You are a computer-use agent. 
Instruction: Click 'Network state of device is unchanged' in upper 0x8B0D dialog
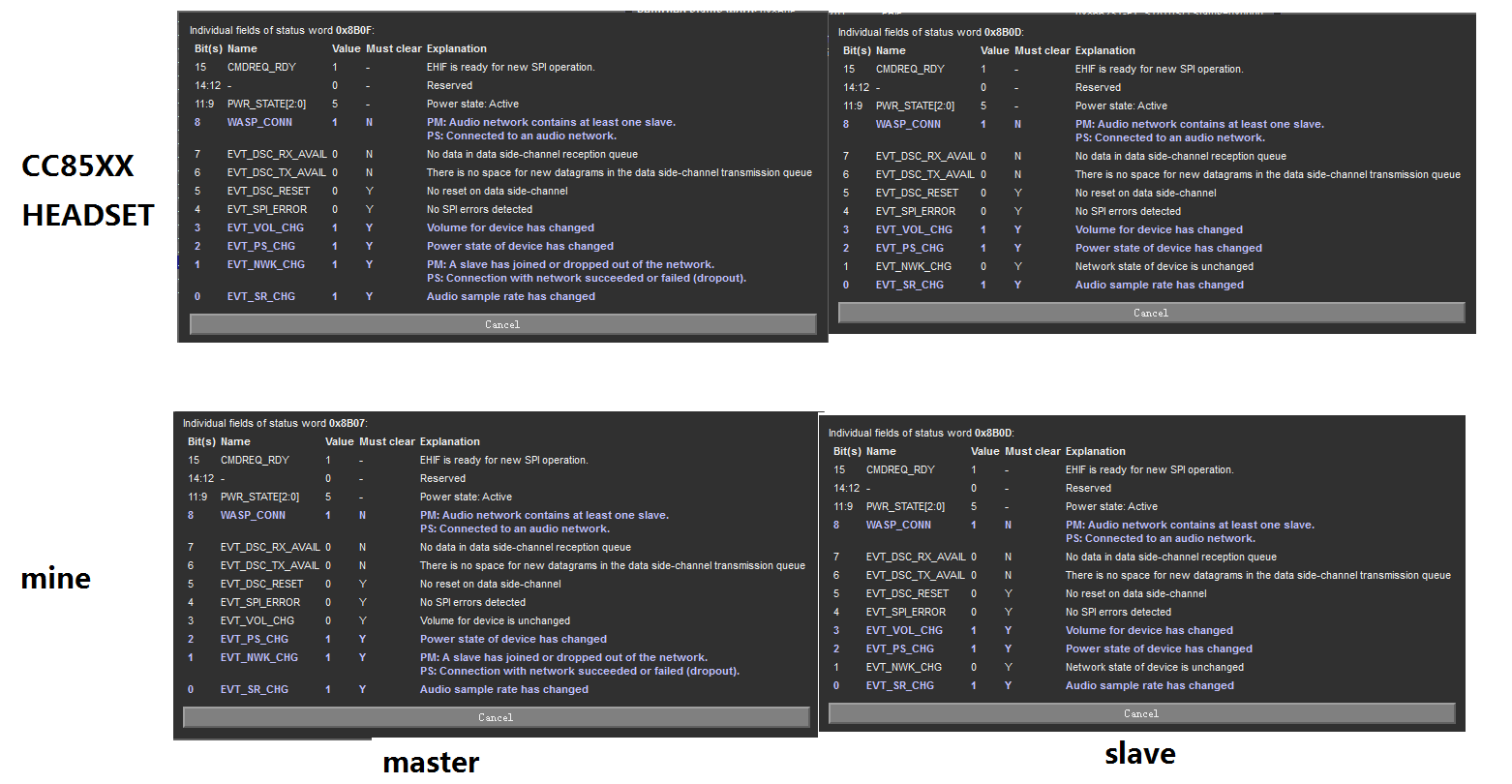pos(1164,267)
